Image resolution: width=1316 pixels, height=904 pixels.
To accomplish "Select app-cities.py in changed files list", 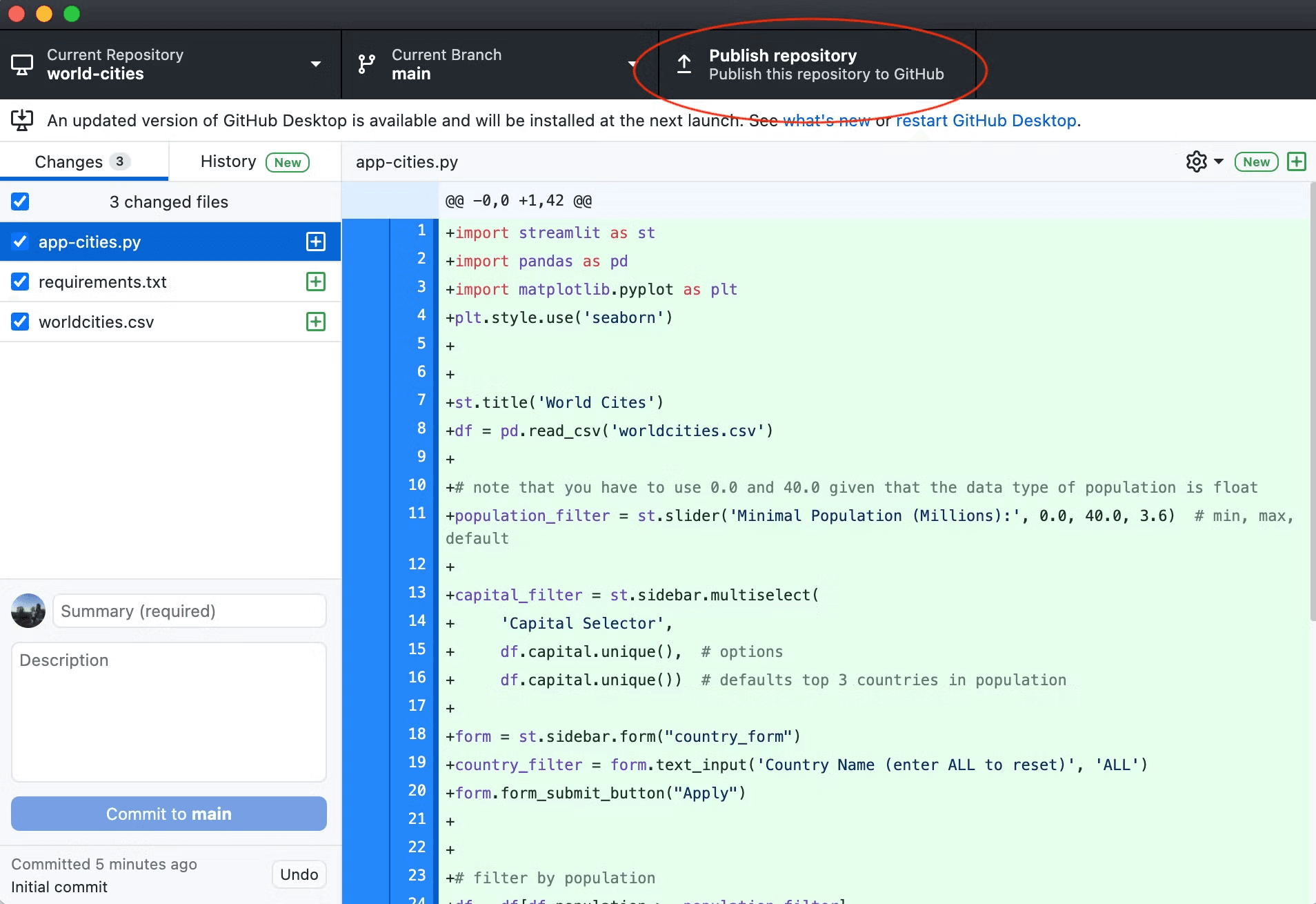I will pos(170,242).
